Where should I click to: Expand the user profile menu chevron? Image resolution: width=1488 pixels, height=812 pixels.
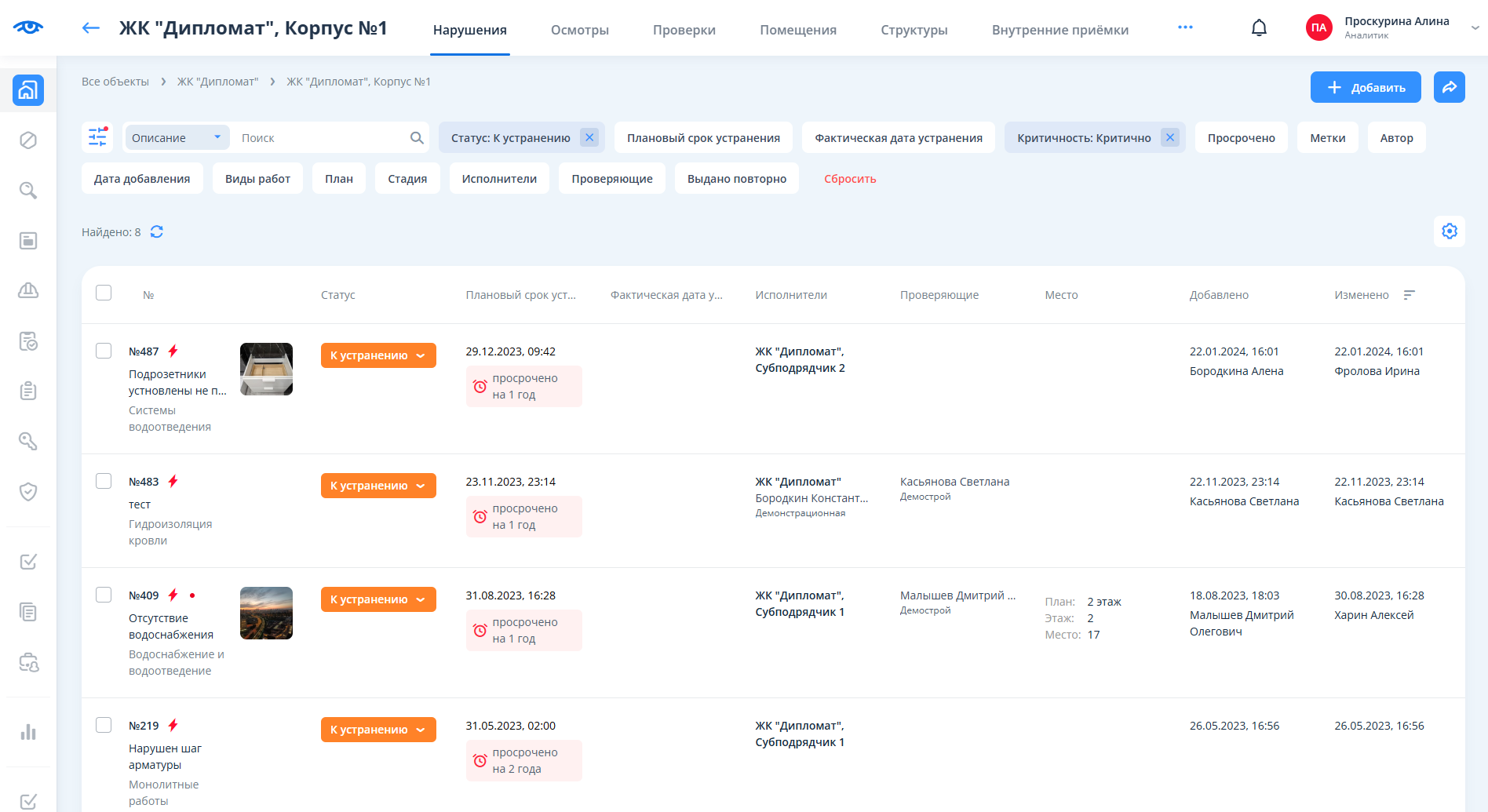(x=1475, y=28)
